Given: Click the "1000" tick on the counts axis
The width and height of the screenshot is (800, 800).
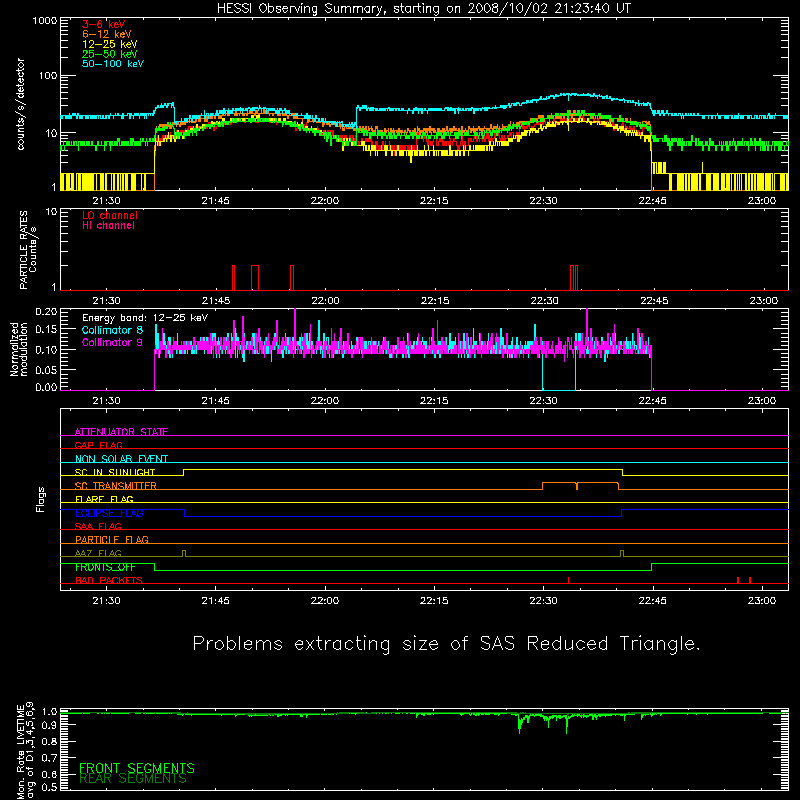Looking at the screenshot, I should 45,21.
